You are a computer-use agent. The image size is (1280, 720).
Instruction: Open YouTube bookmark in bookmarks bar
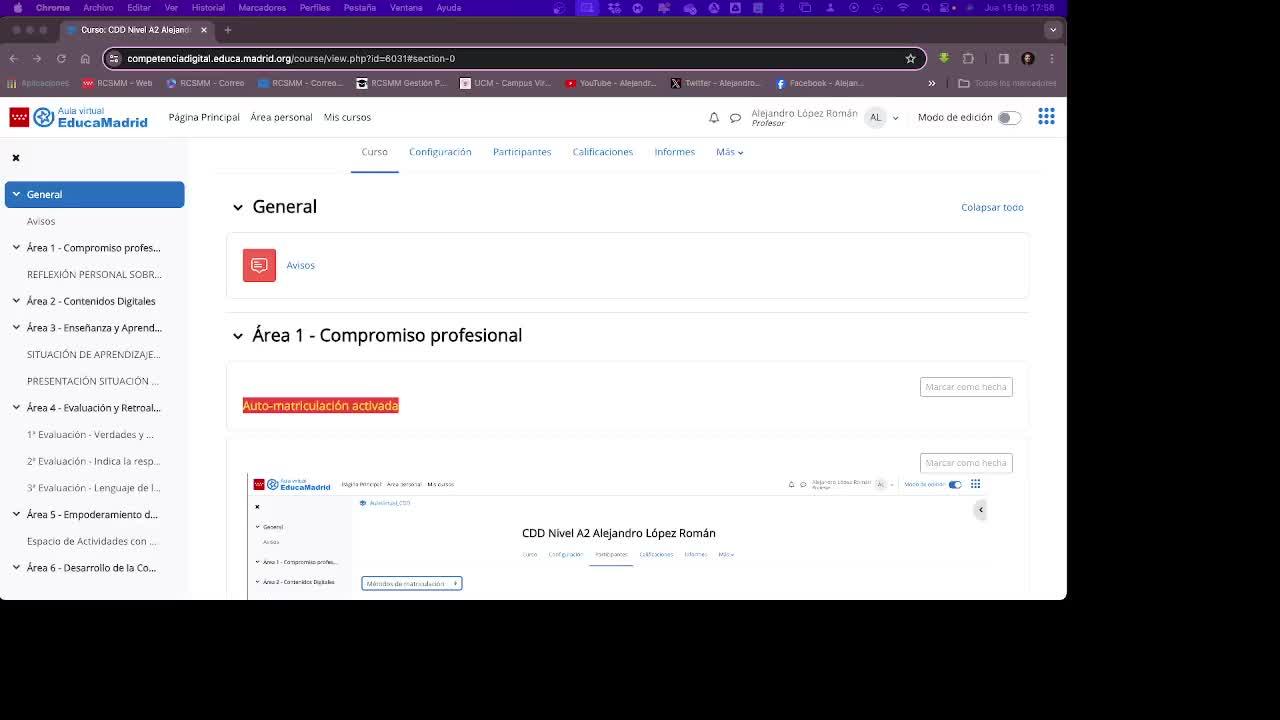click(611, 83)
